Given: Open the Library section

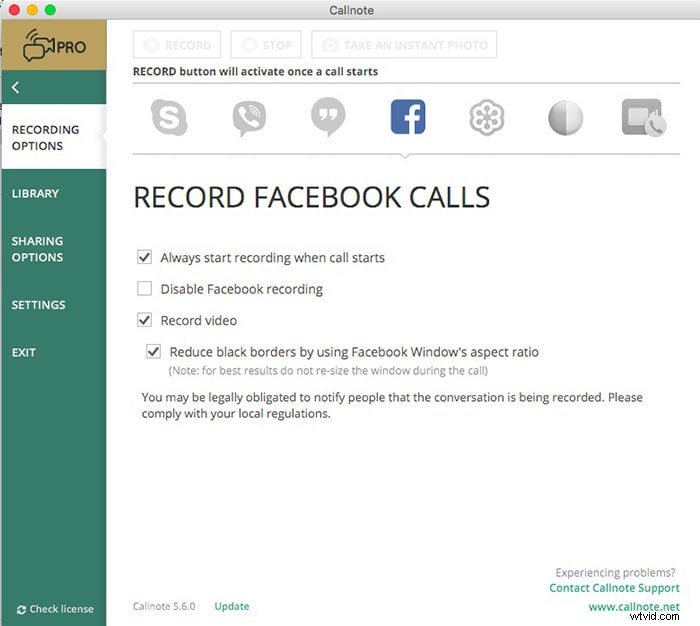Looking at the screenshot, I should [x=35, y=193].
